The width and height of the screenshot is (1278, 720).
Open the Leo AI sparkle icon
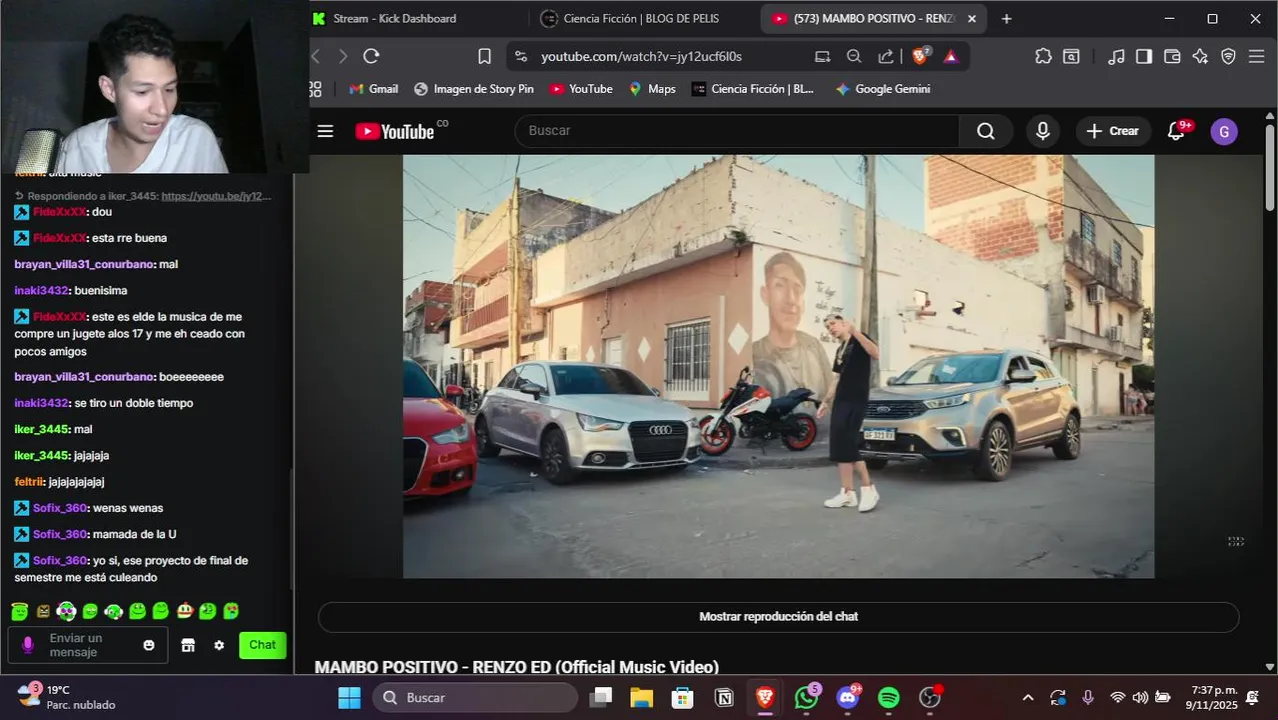click(1200, 56)
